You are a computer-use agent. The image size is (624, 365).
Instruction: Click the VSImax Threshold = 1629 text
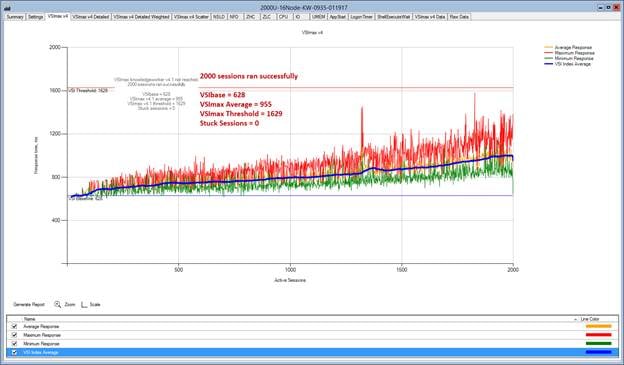(241, 114)
